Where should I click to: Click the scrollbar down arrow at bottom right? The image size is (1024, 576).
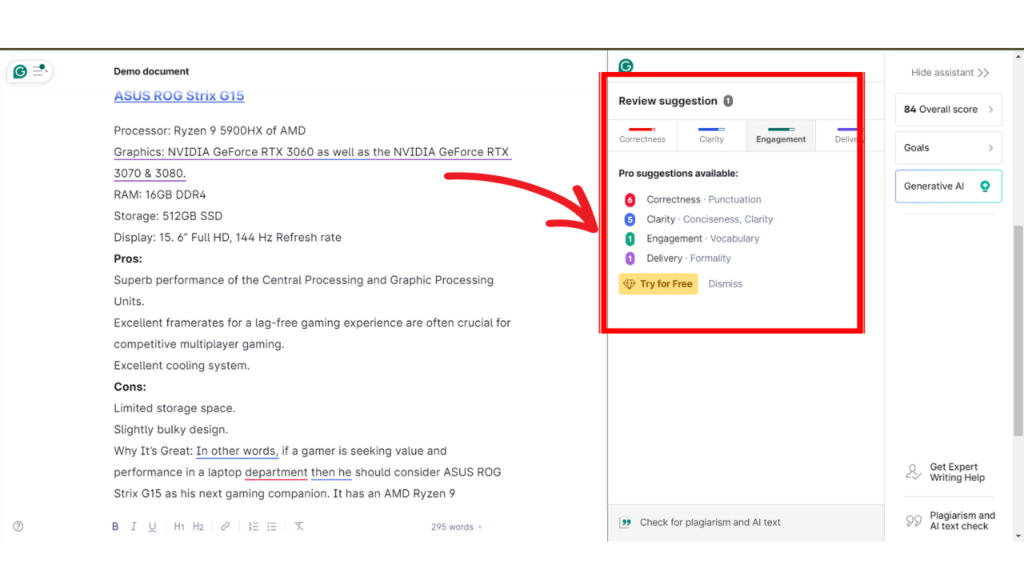click(1018, 536)
